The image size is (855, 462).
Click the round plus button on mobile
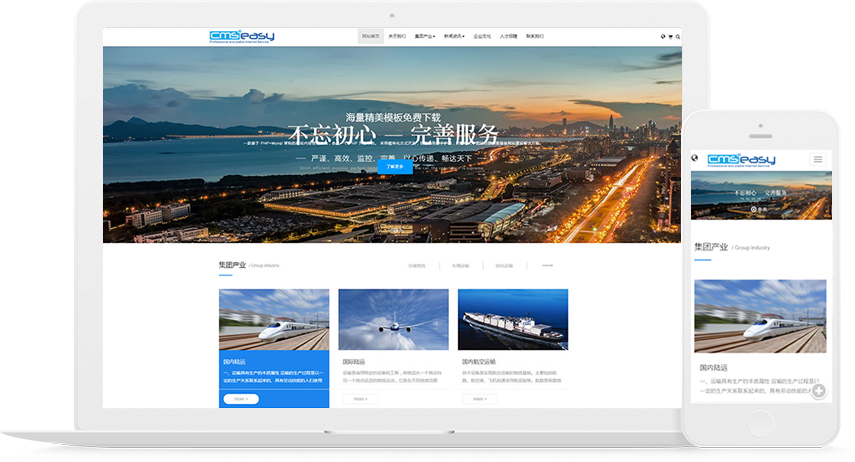tap(818, 391)
